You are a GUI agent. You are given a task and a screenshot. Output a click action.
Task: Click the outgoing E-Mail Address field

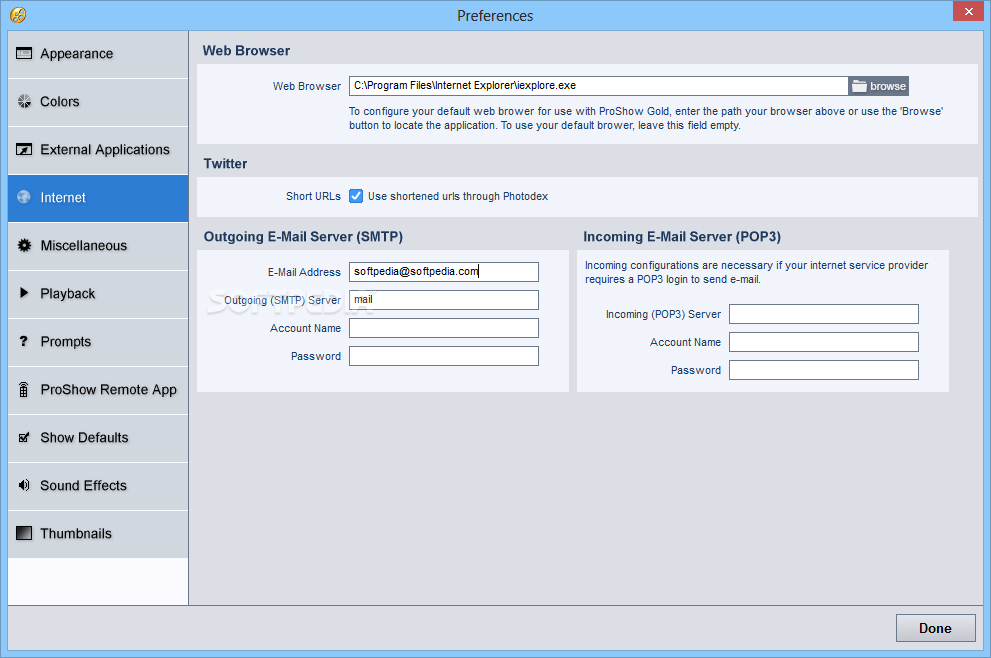444,272
